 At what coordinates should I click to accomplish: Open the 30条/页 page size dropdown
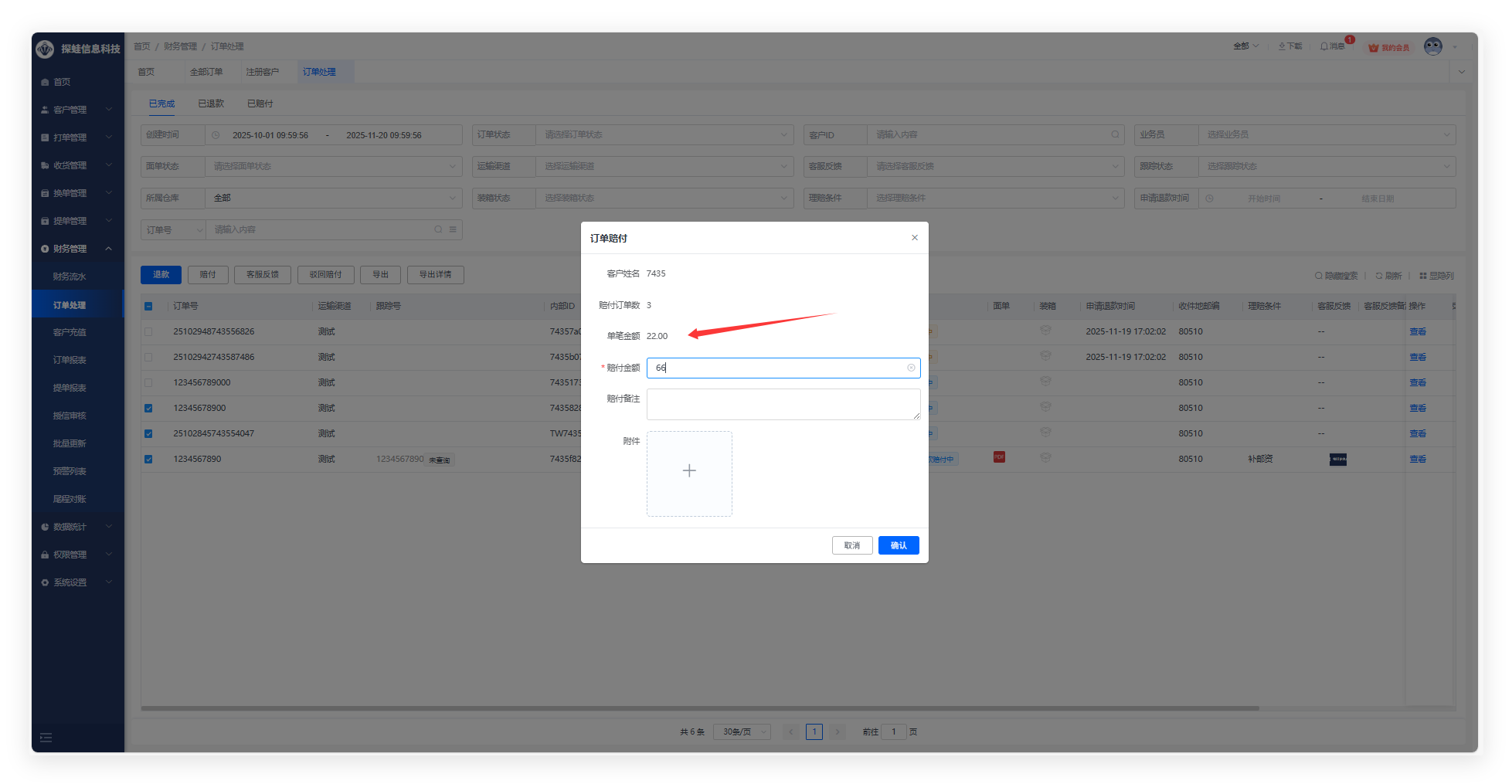[x=742, y=731]
